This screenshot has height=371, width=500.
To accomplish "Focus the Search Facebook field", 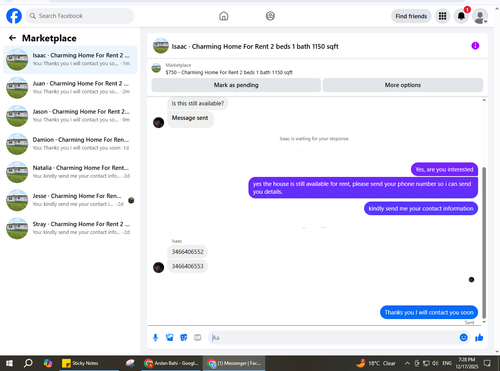I will (x=80, y=16).
